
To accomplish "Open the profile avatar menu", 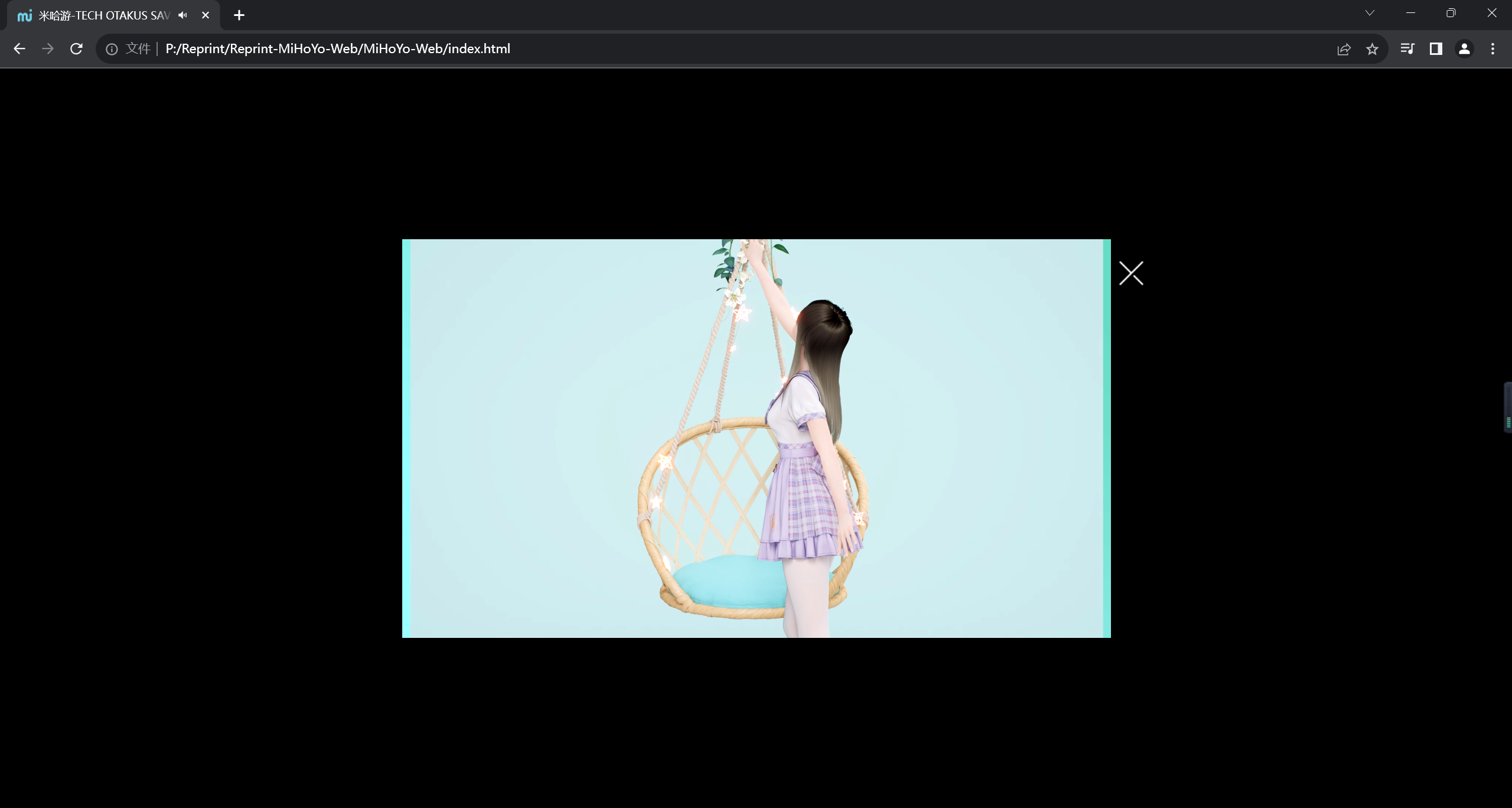I will point(1464,48).
